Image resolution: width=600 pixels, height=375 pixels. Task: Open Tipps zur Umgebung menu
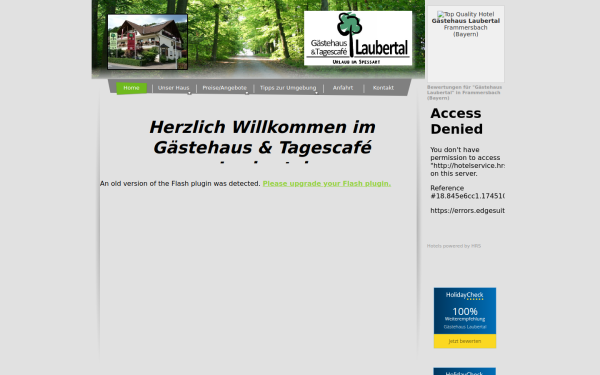(288, 88)
